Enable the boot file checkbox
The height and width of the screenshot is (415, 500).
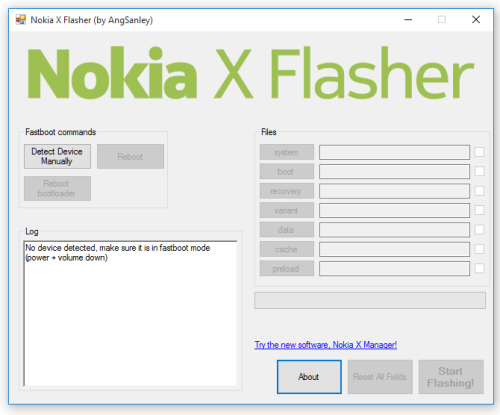(479, 171)
